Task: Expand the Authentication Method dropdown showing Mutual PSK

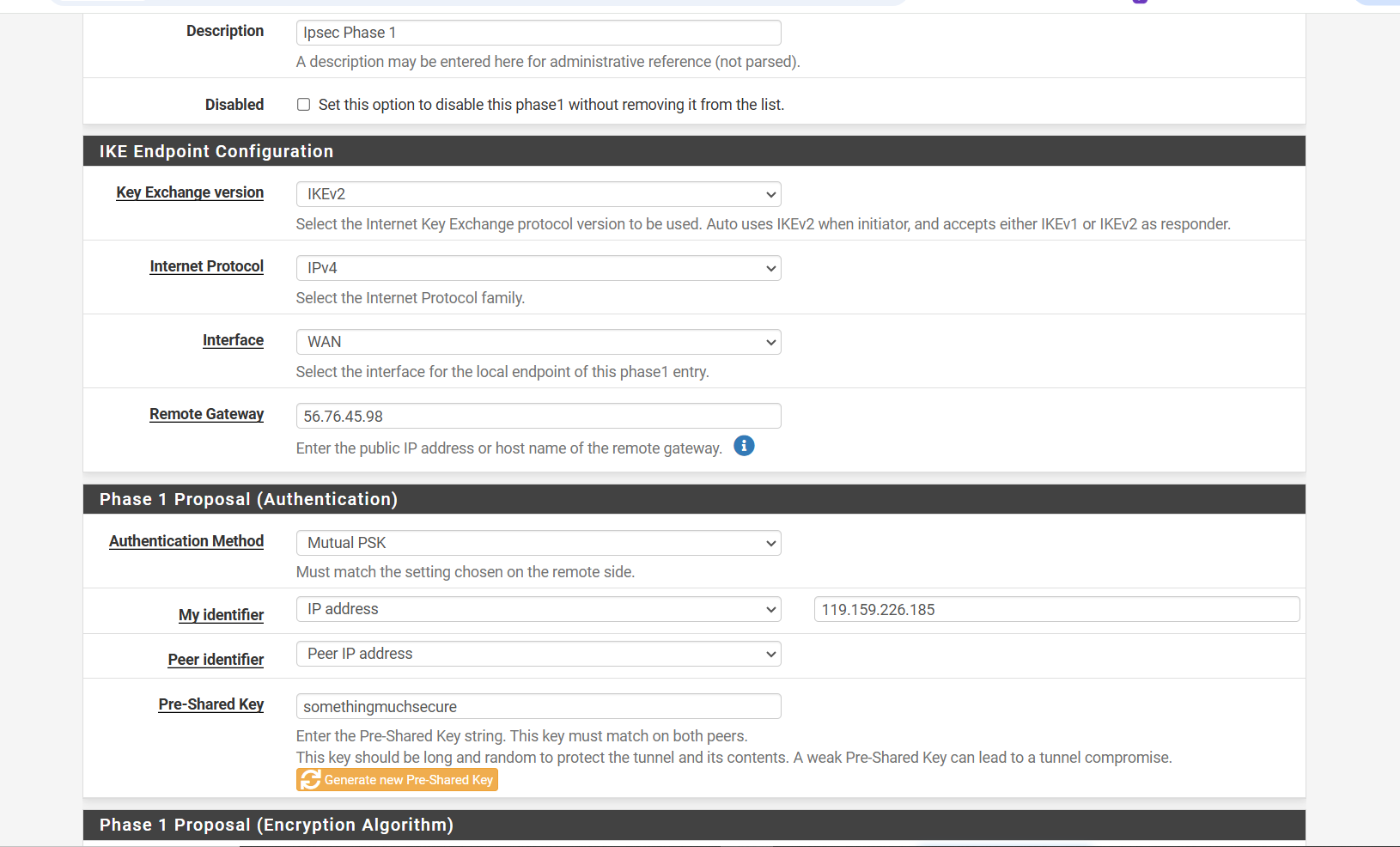Action: point(538,543)
